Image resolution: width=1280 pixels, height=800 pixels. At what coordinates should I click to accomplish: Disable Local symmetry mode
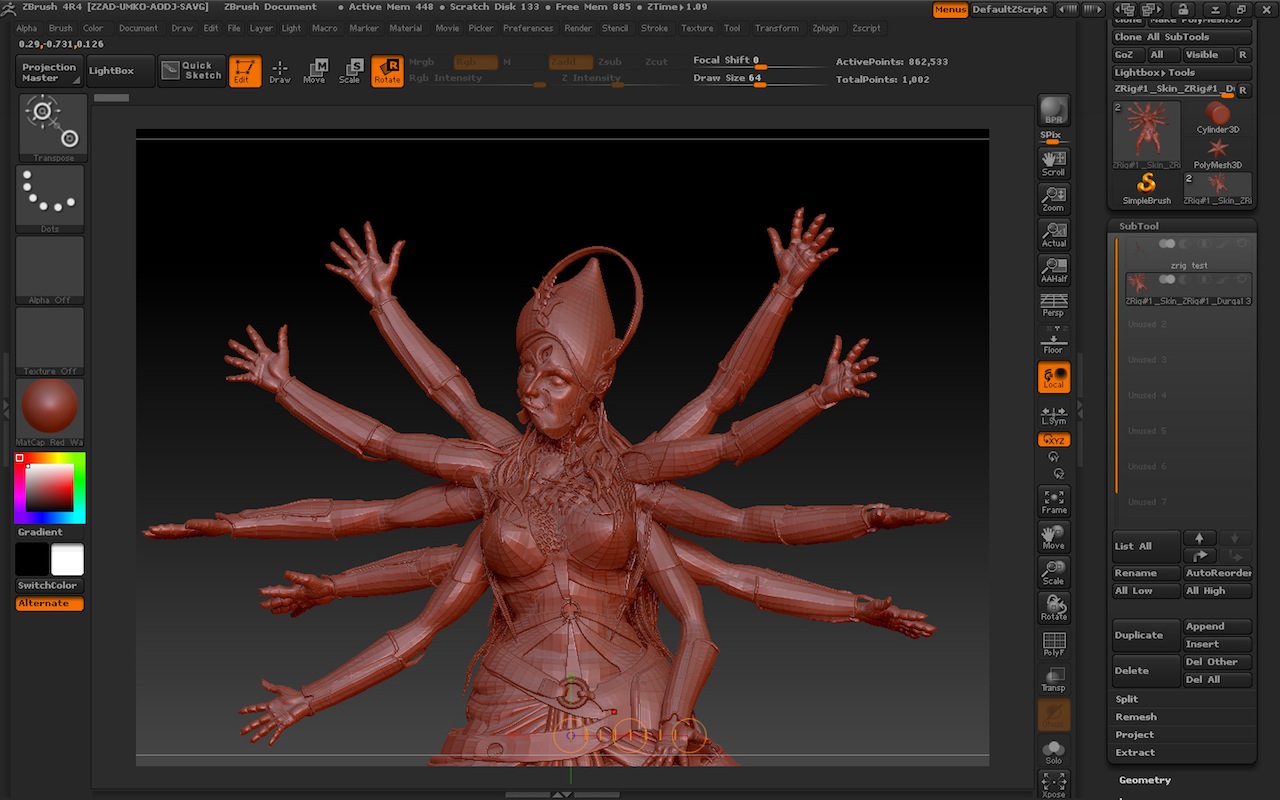coord(1053,377)
